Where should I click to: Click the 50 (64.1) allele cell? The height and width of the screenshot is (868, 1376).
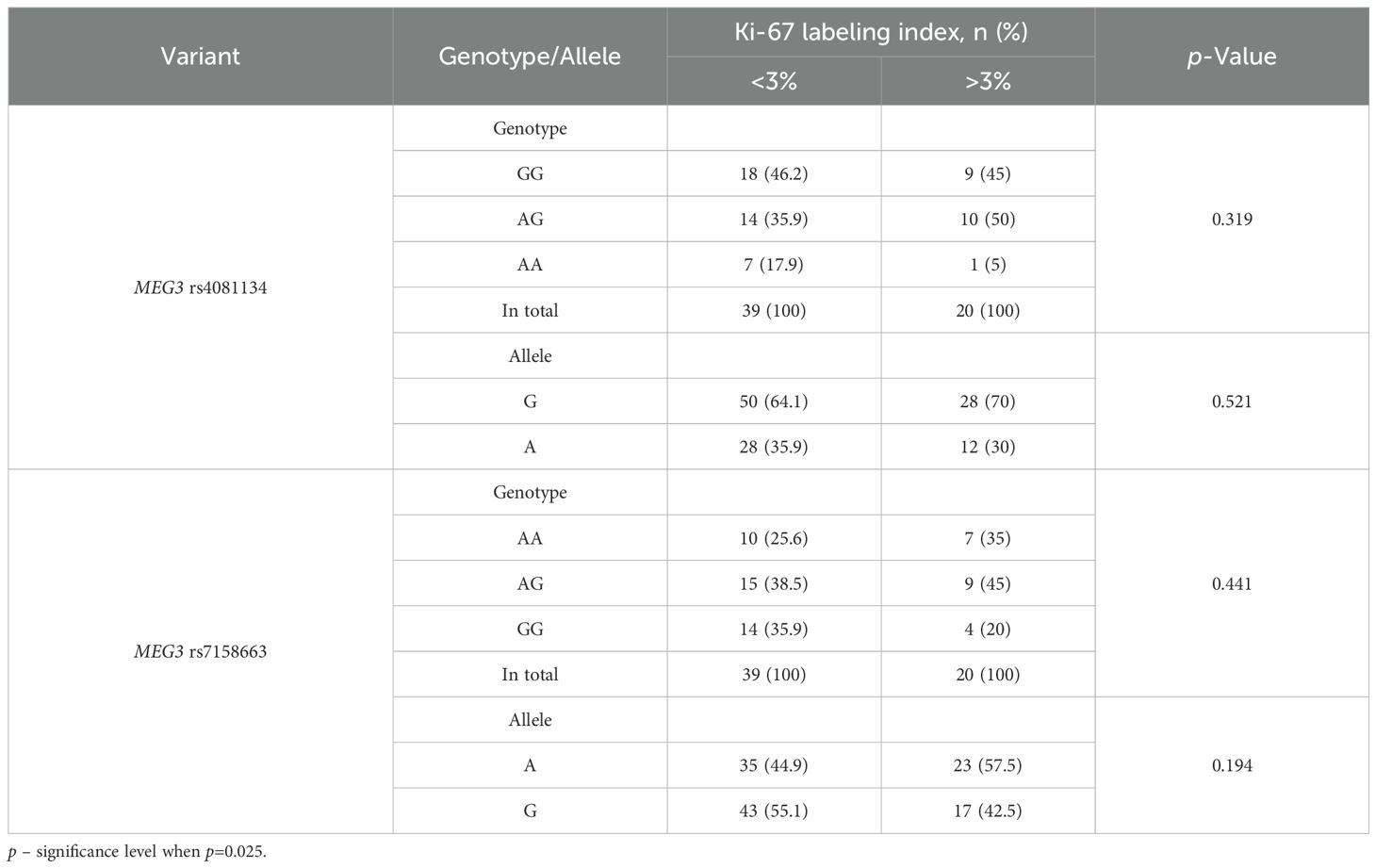(774, 401)
